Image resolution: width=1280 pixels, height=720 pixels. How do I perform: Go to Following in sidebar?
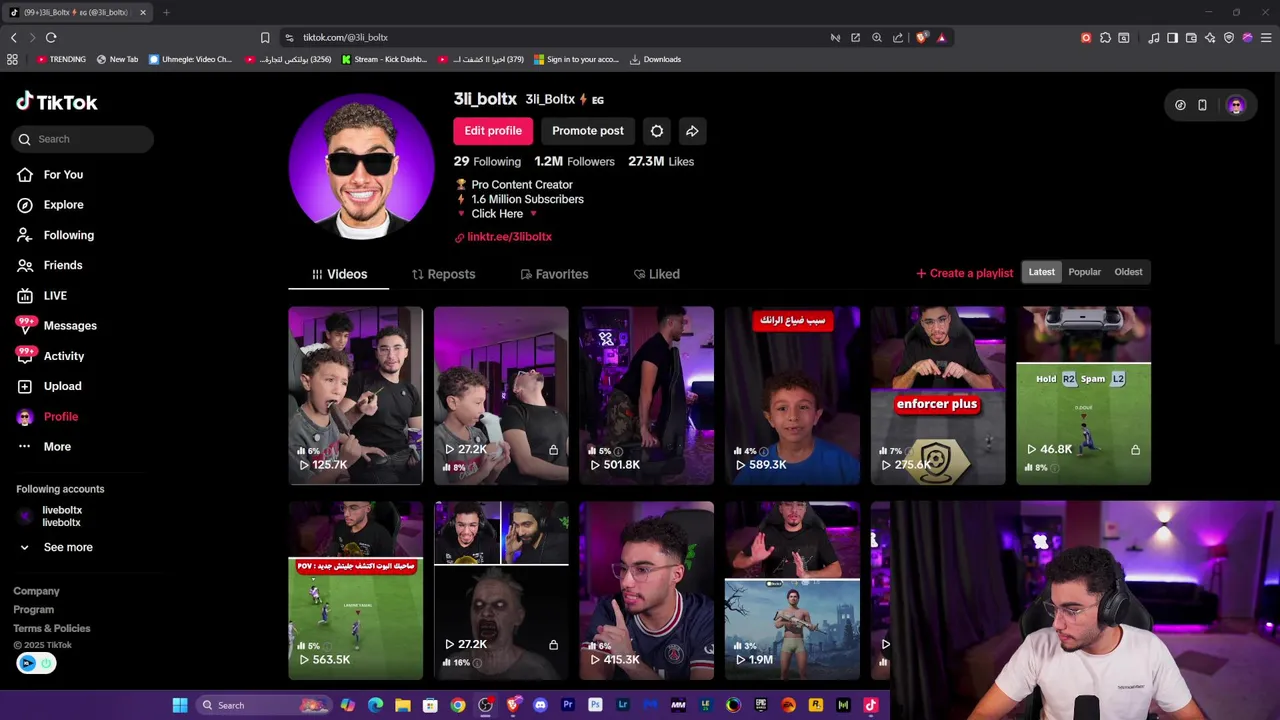pos(55,235)
